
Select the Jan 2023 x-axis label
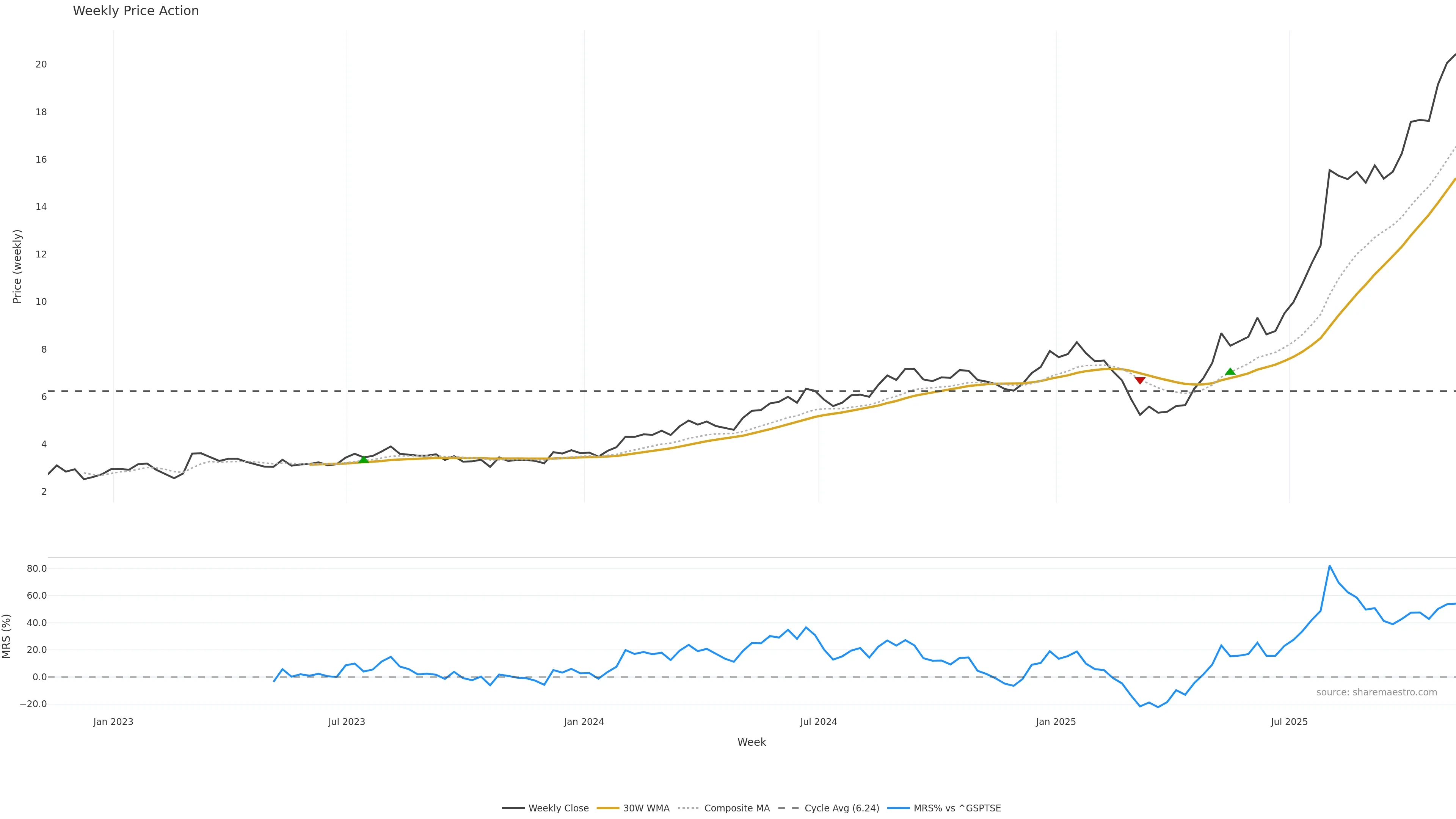click(113, 722)
